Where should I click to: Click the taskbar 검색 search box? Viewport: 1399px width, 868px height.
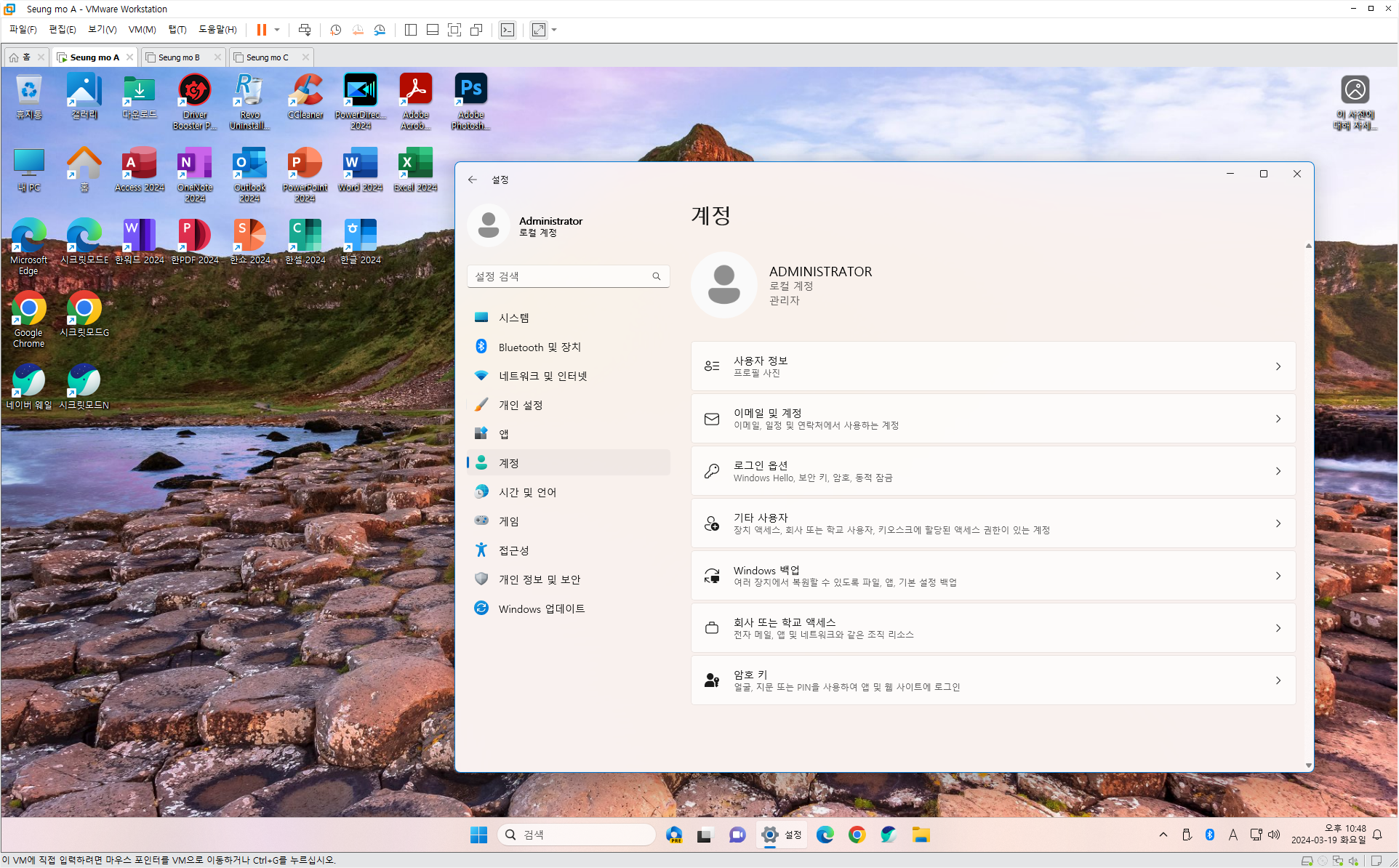tap(577, 835)
